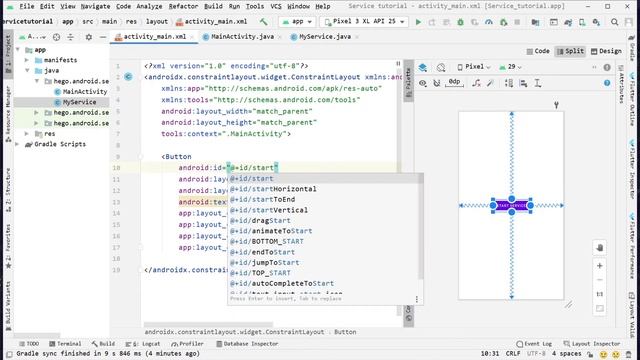Open the API 29 version dropdown

pos(511,67)
